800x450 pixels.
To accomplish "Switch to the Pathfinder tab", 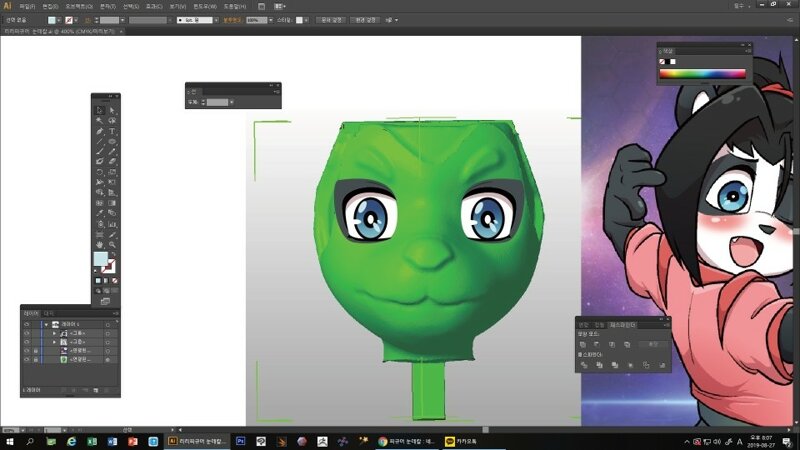I will coord(623,325).
